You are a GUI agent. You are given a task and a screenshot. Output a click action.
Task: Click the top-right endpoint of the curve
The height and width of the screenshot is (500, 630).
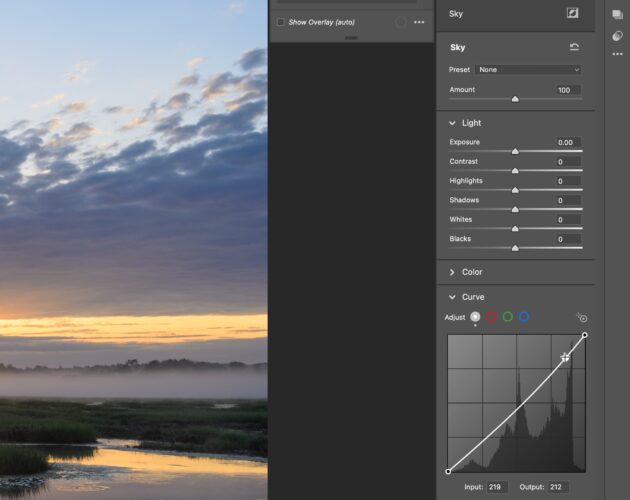[585, 335]
